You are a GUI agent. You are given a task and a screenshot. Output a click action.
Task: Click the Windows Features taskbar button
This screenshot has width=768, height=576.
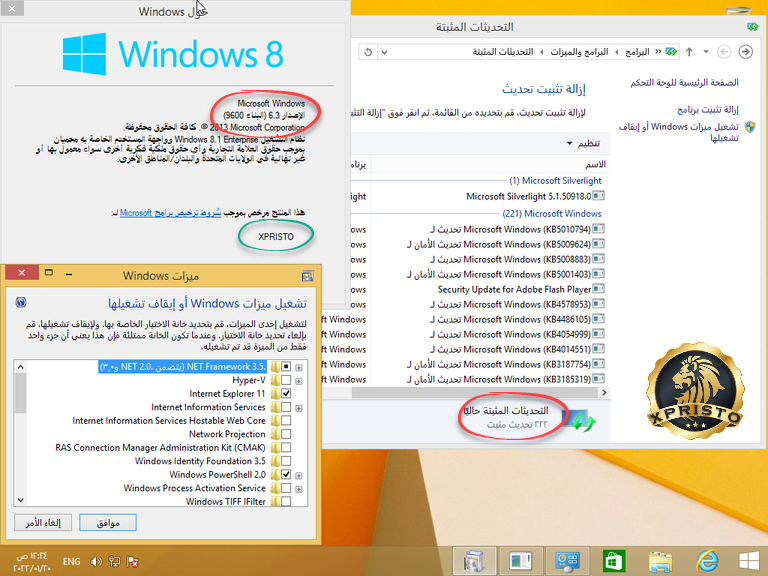(x=474, y=561)
